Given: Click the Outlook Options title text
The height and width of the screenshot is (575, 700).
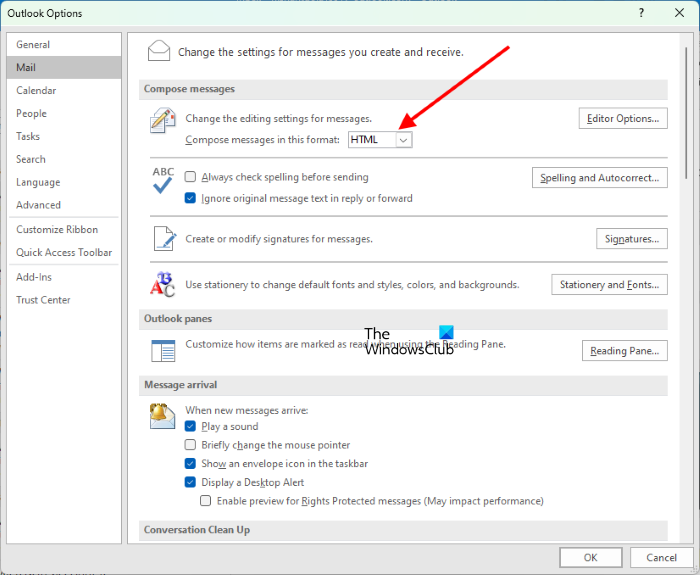Looking at the screenshot, I should click(45, 13).
